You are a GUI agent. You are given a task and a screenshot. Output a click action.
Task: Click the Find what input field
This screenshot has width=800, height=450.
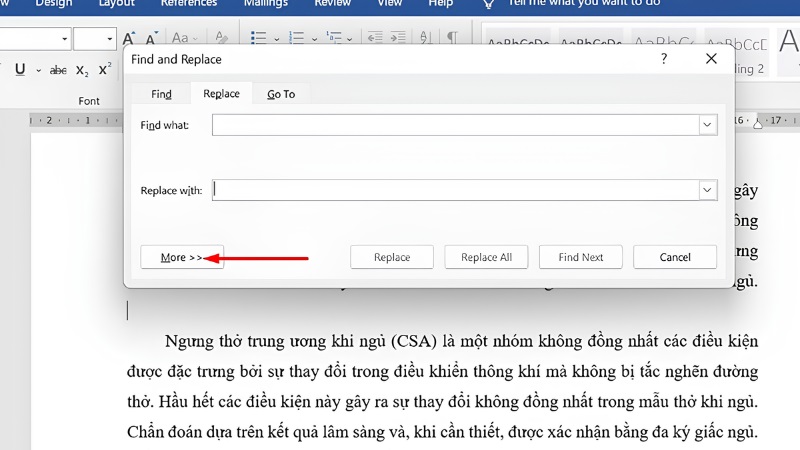coord(456,125)
